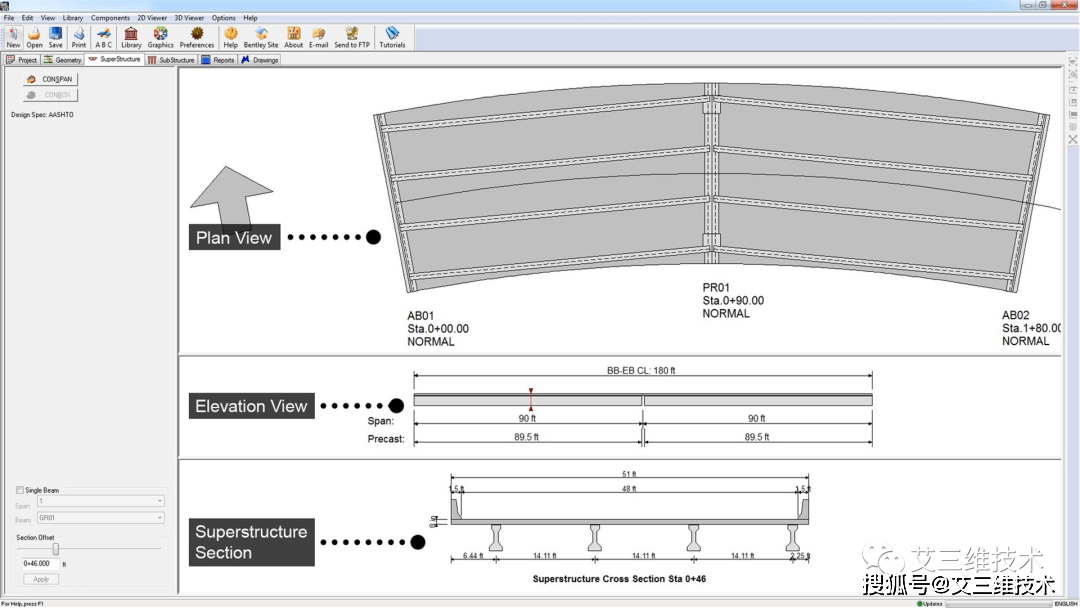The width and height of the screenshot is (1080, 608).
Task: Open the 3D Viewer menu
Action: point(189,18)
